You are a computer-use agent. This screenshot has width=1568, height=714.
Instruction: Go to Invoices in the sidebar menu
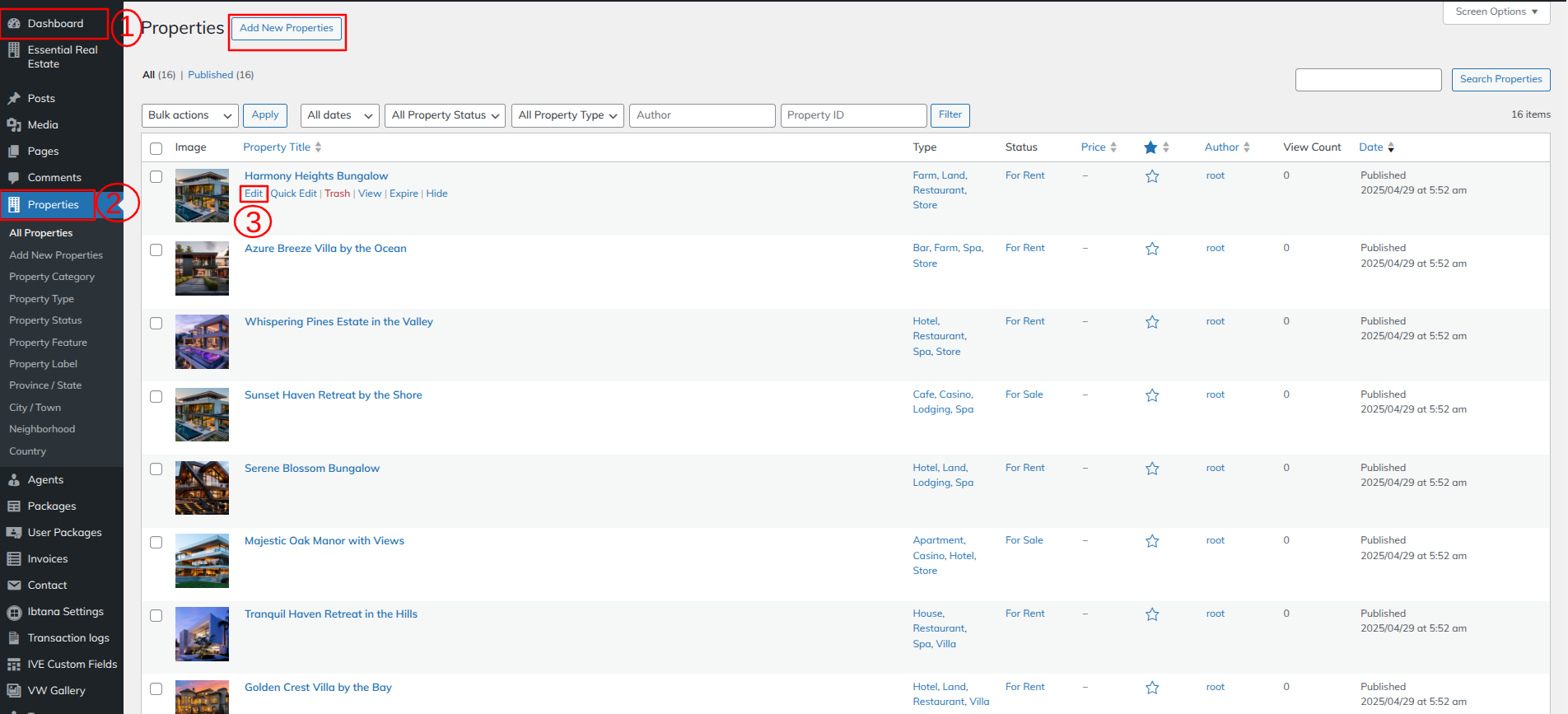[x=48, y=559]
